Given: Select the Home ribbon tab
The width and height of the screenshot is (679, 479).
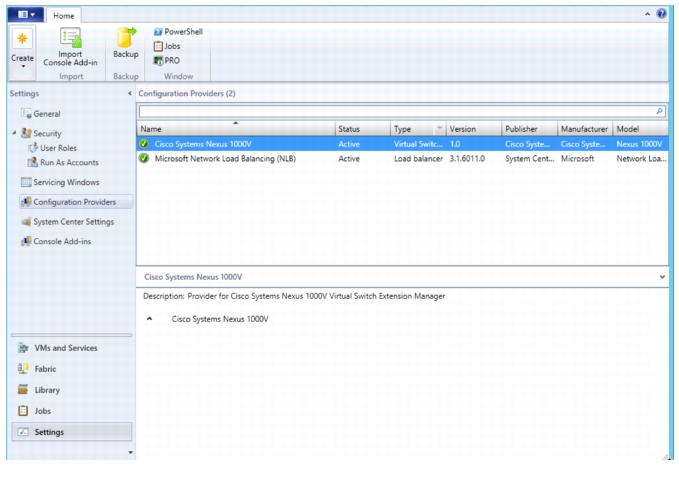Looking at the screenshot, I should pos(64,16).
